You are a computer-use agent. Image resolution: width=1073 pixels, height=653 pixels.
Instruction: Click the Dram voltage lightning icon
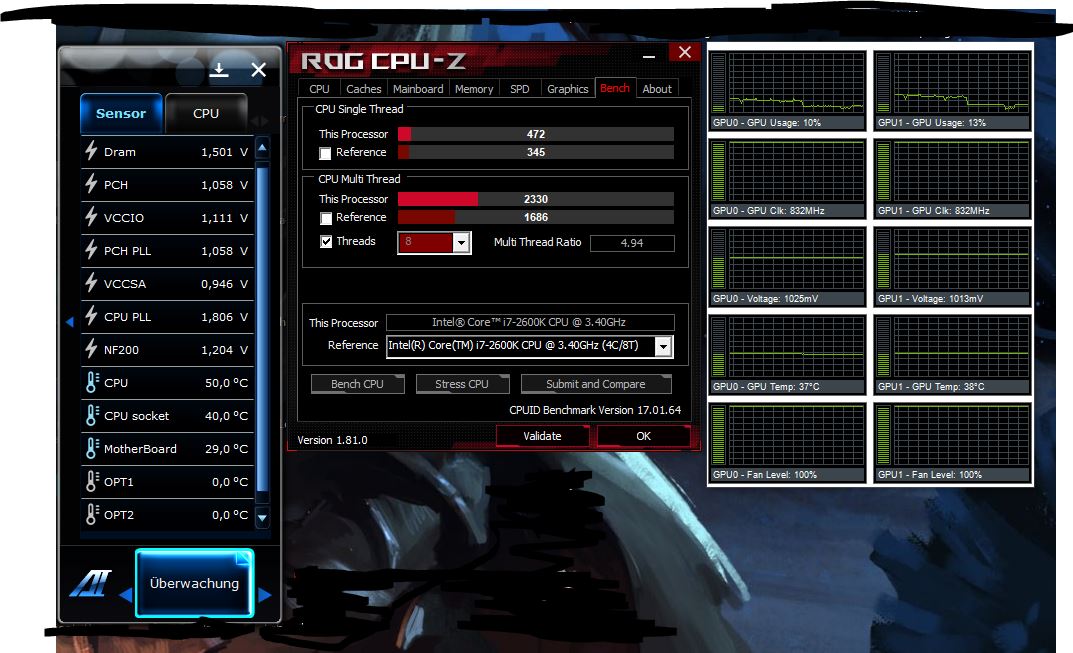91,150
